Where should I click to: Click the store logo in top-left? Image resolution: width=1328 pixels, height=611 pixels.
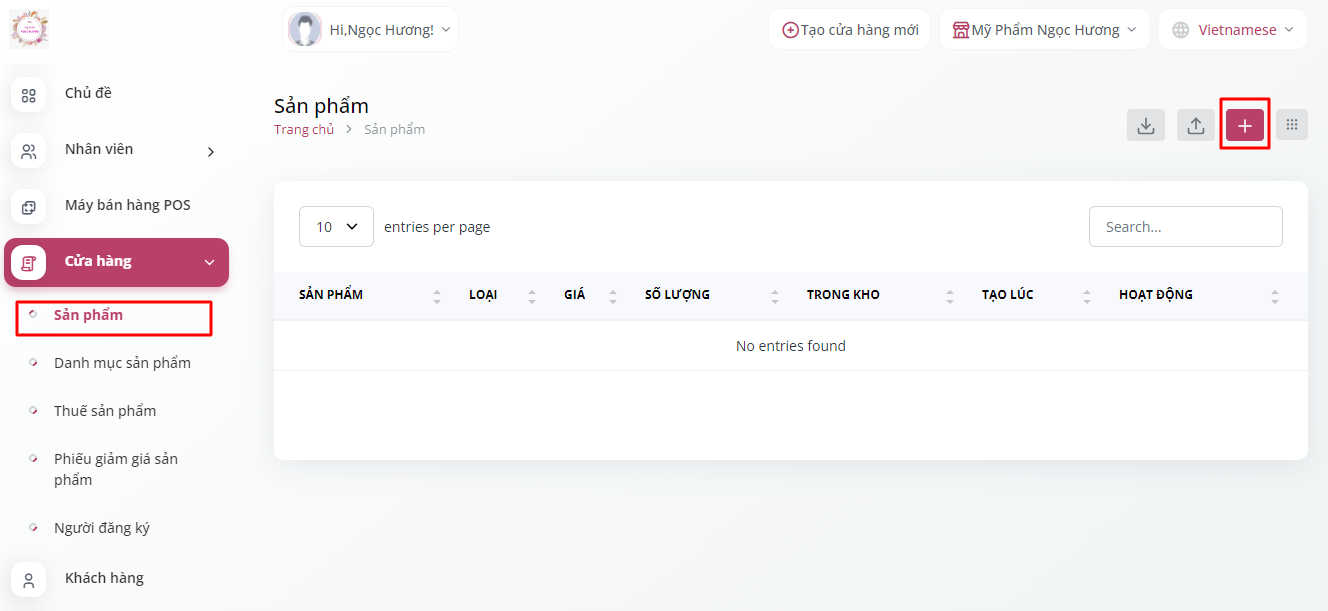point(29,29)
